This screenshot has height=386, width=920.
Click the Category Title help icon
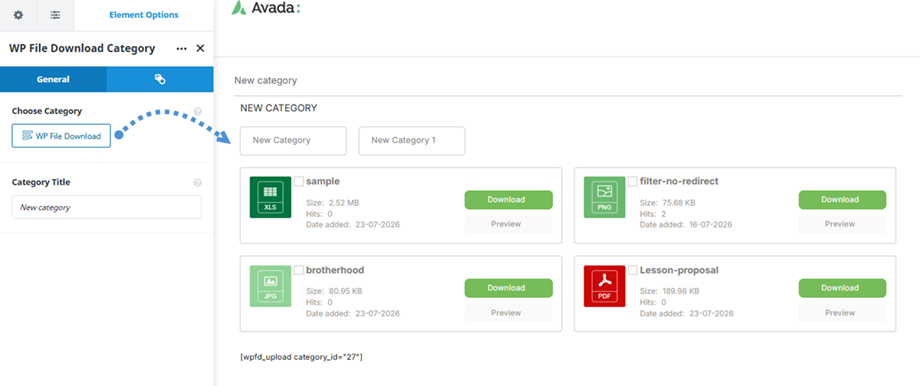(198, 182)
